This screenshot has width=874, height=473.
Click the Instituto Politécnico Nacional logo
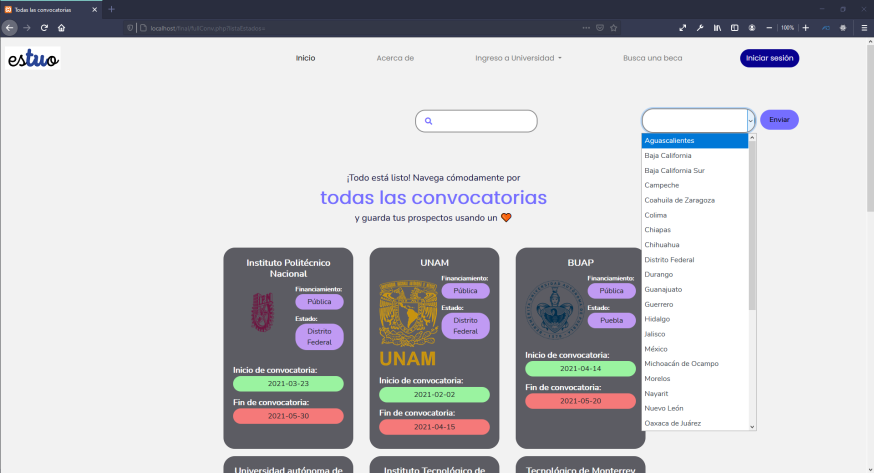tap(263, 313)
